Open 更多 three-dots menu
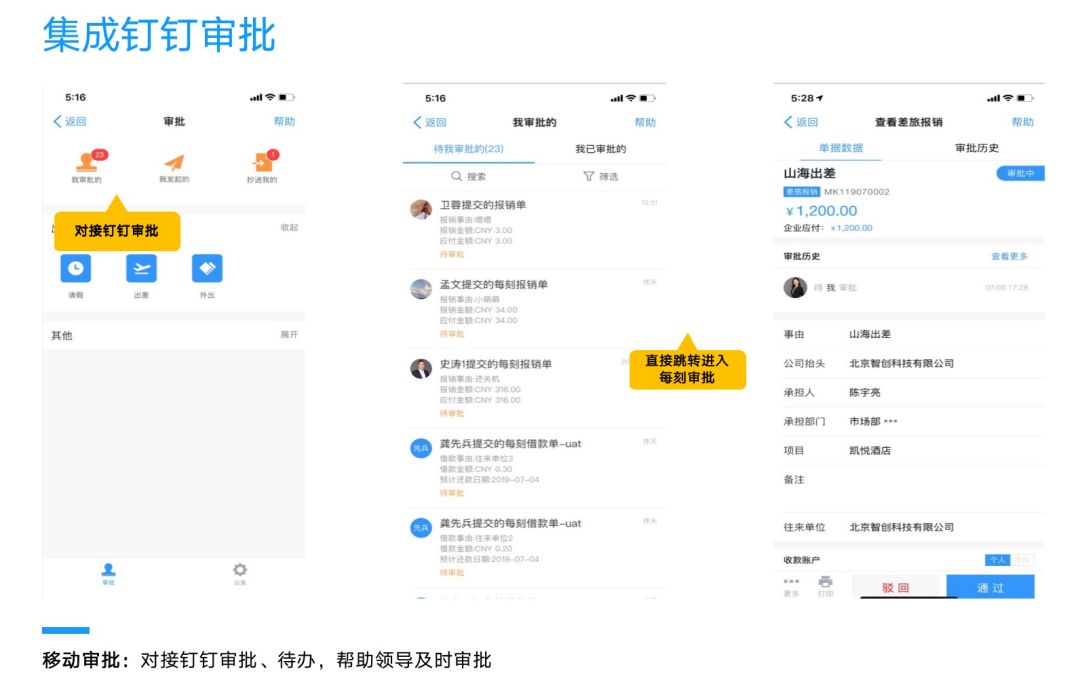This screenshot has height=699, width=1080. [x=791, y=585]
